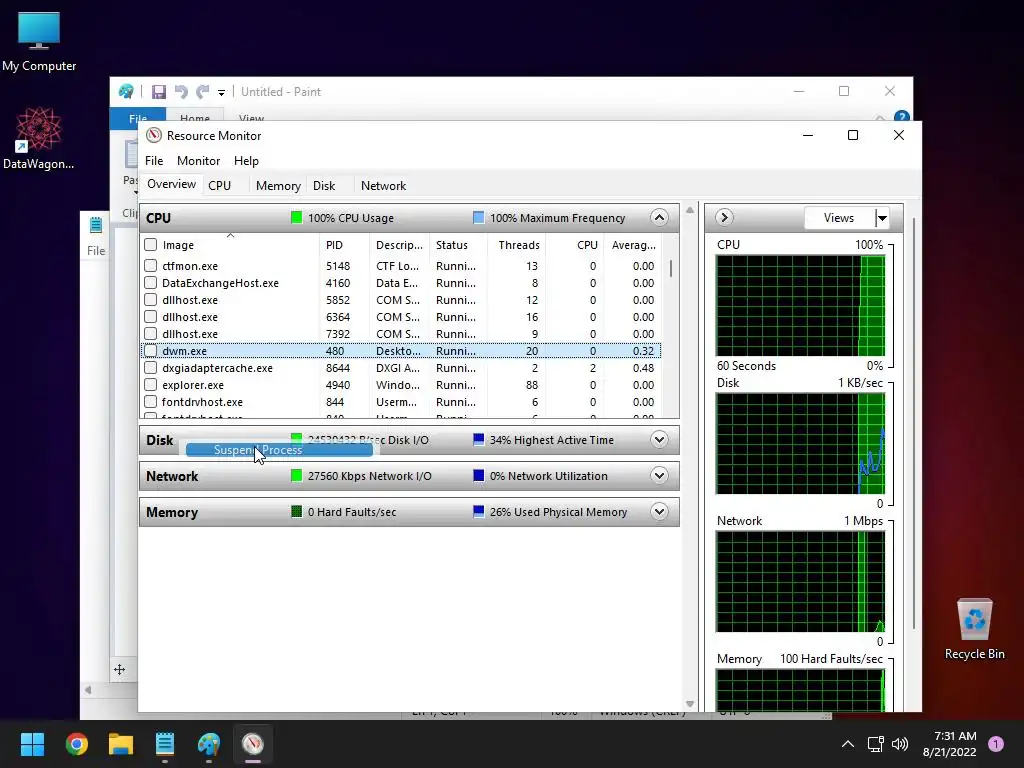
Task: Switch to the Memory tab
Action: tap(278, 185)
